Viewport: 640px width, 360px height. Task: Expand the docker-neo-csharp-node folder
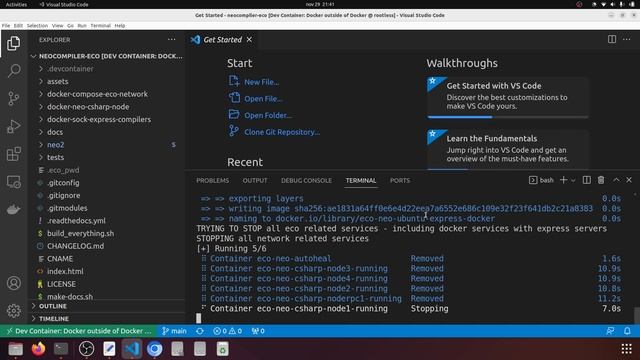107,107
